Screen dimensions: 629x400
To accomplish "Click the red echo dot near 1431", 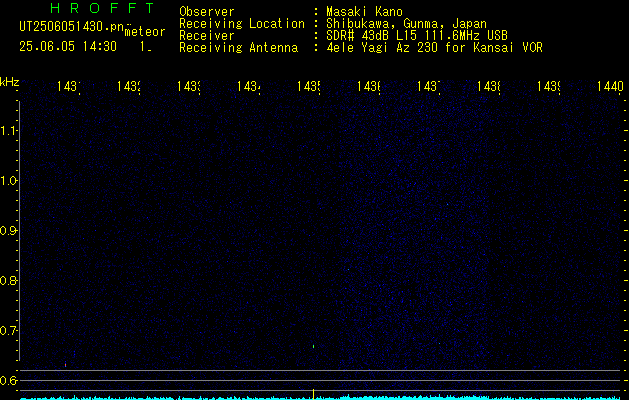I will click(65, 365).
